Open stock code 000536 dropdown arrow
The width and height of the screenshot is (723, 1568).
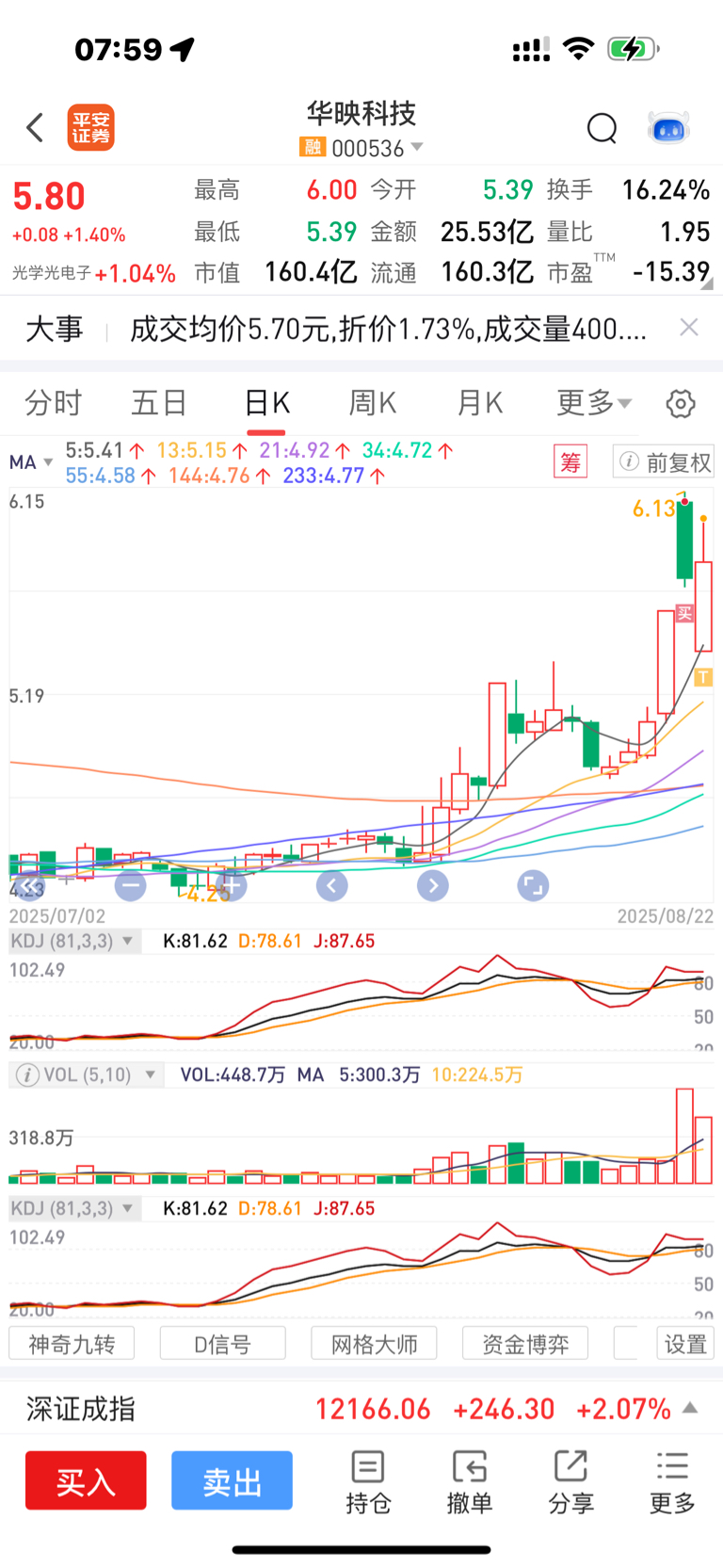point(417,147)
